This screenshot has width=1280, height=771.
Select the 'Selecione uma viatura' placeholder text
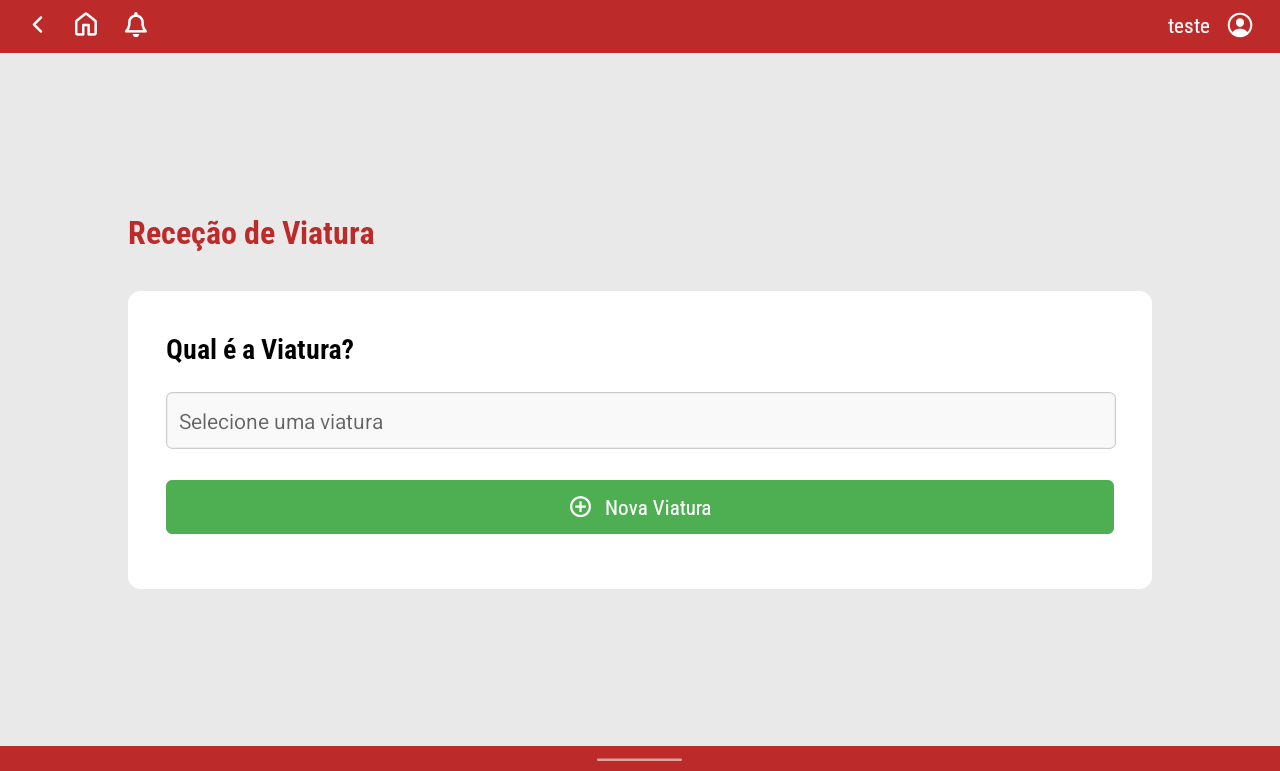click(x=281, y=422)
